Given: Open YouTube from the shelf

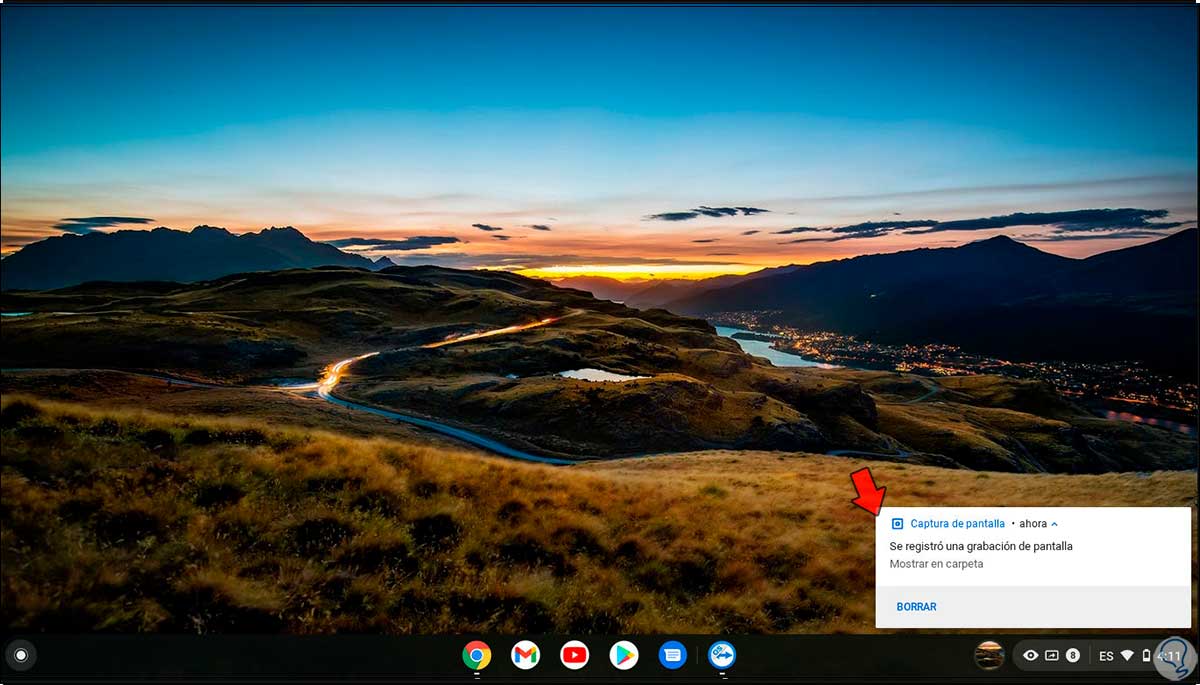Looking at the screenshot, I should pos(575,655).
